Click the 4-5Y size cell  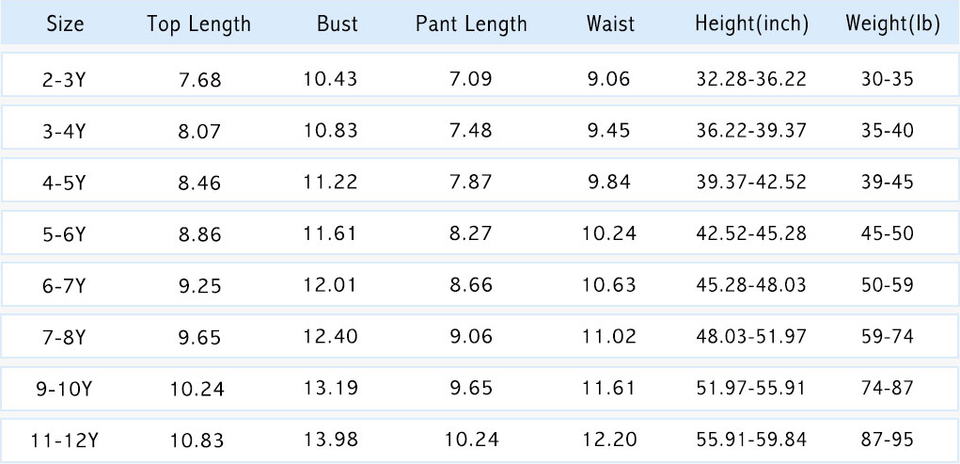pos(65,183)
